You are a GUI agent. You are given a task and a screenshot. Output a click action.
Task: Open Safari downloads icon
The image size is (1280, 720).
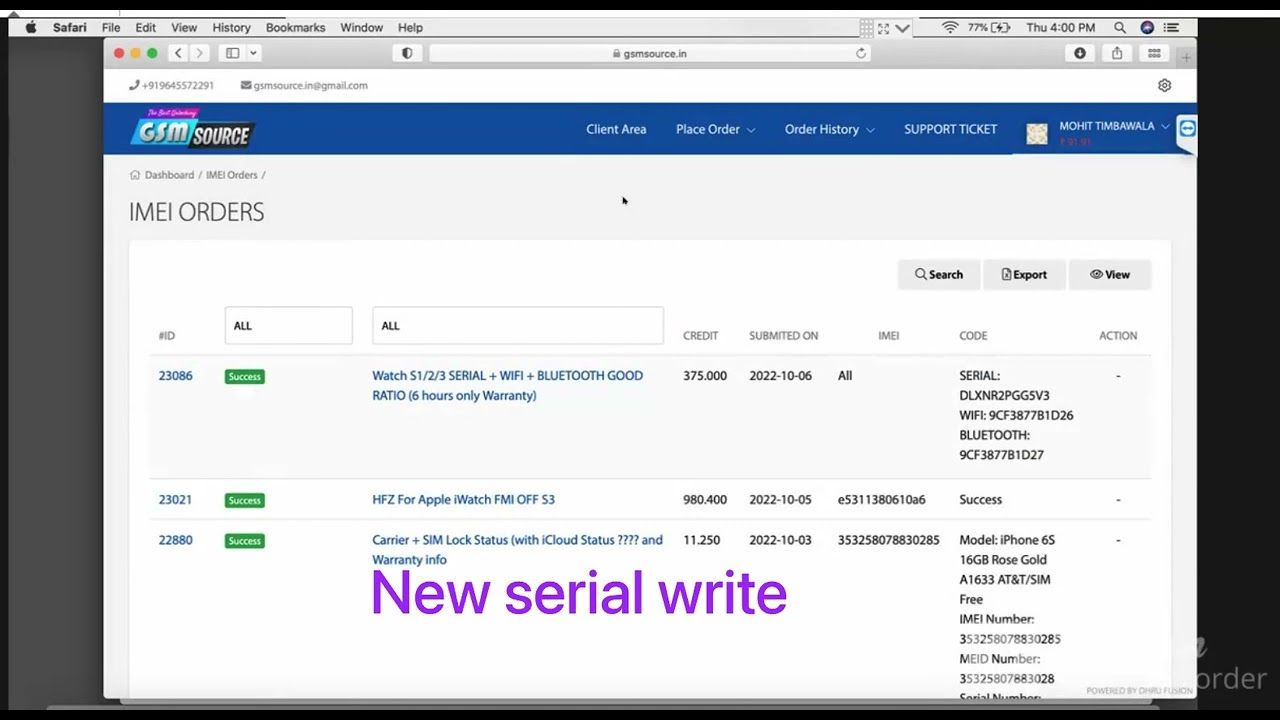pos(1080,53)
